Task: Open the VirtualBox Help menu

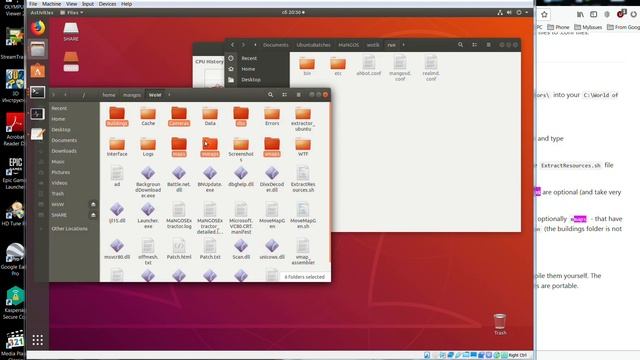Action: tap(127, 4)
